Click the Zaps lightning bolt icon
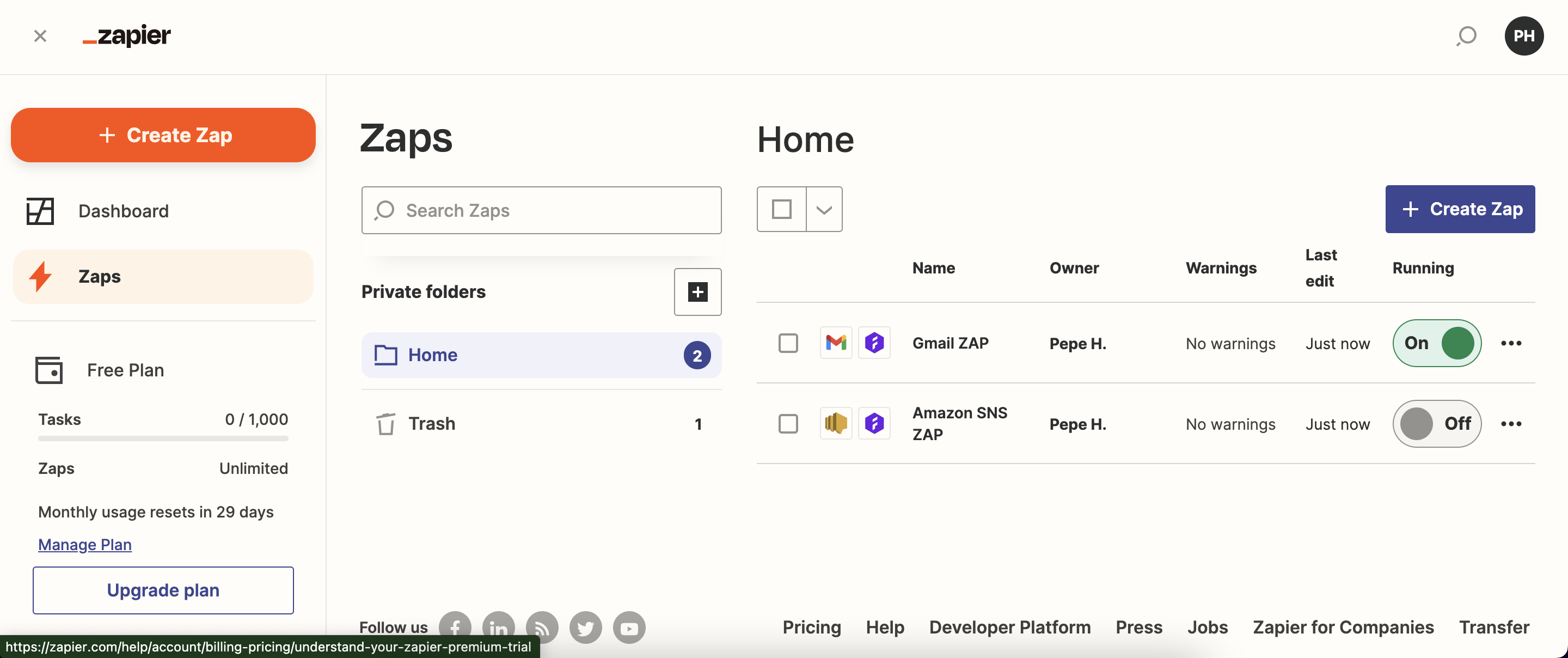This screenshot has height=658, width=1568. pyautogui.click(x=40, y=277)
